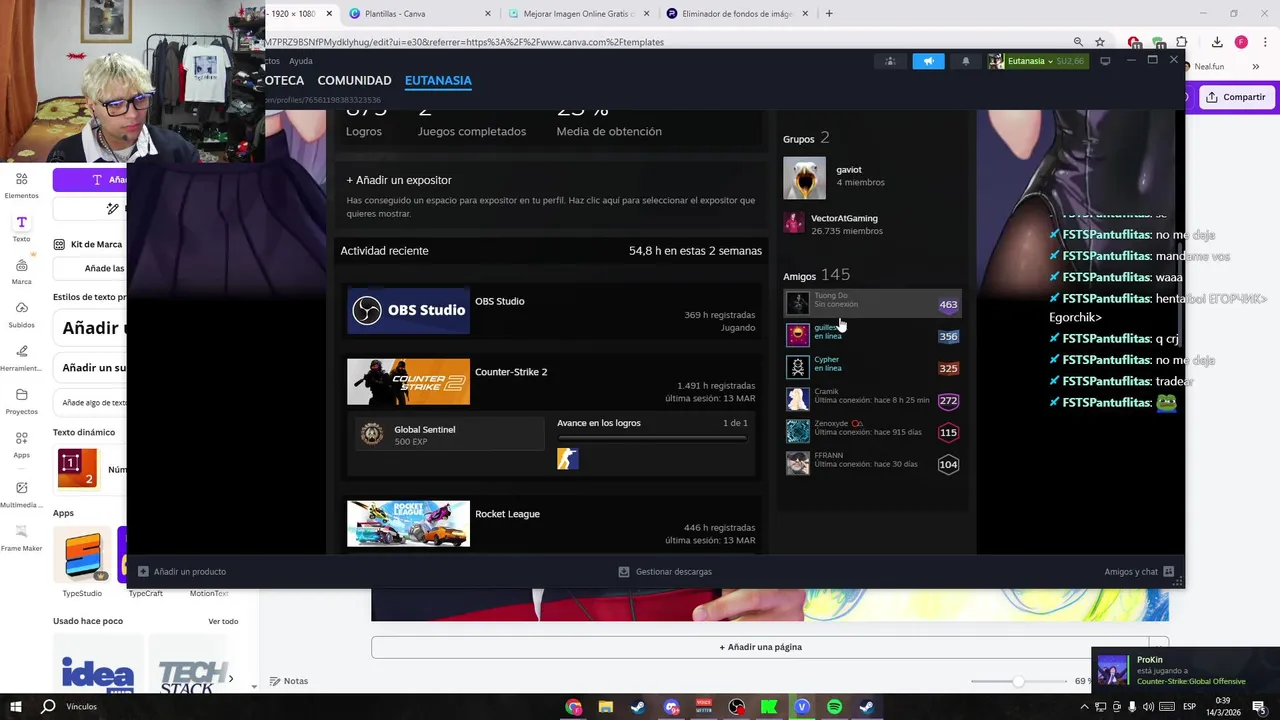
Task: Open Apps section in Canva sidebar
Action: pos(21,445)
